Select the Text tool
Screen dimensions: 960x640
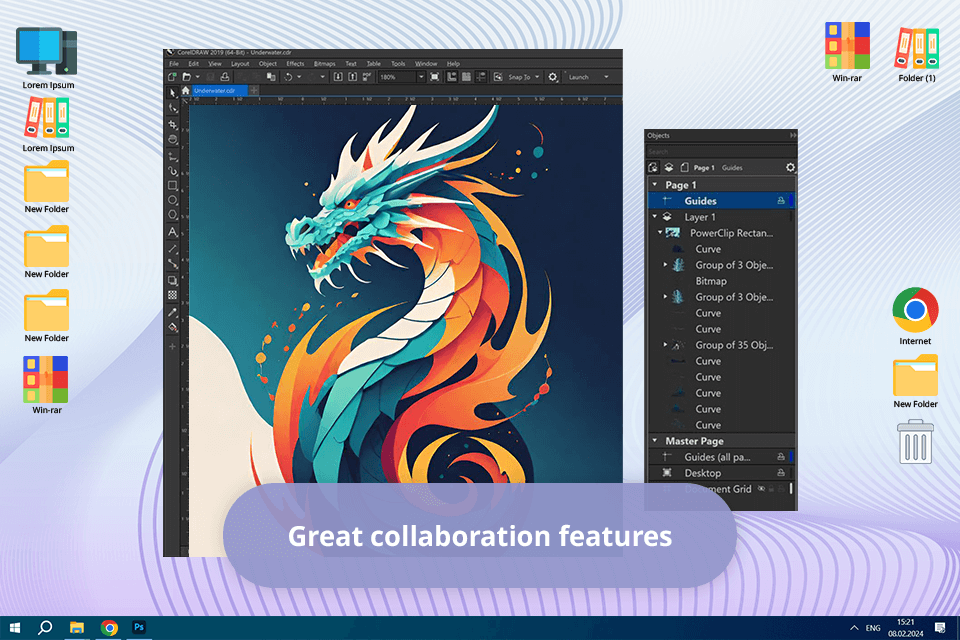(173, 232)
